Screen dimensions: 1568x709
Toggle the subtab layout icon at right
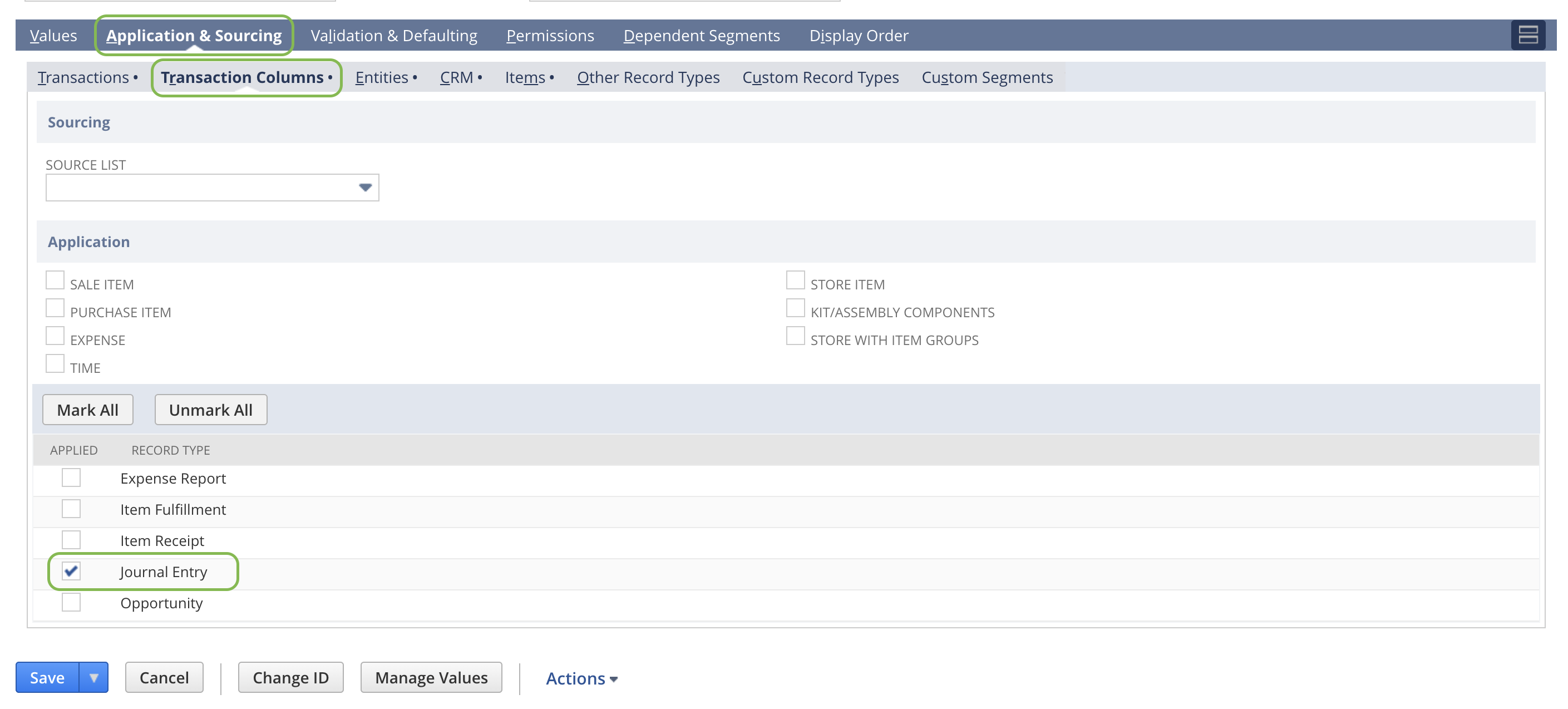coord(1528,35)
